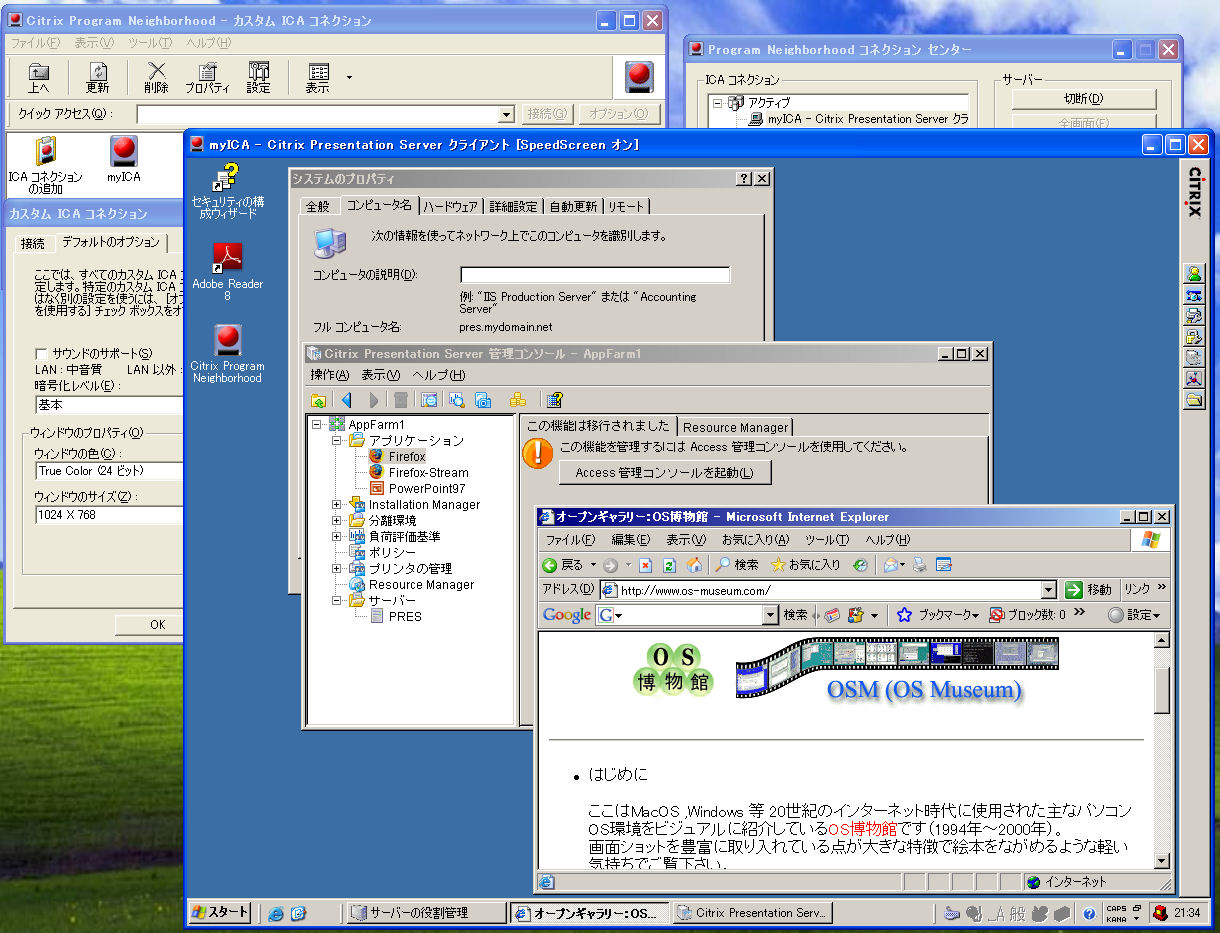Open Citrix Program Neighborhood desktop shortcut

(x=228, y=353)
